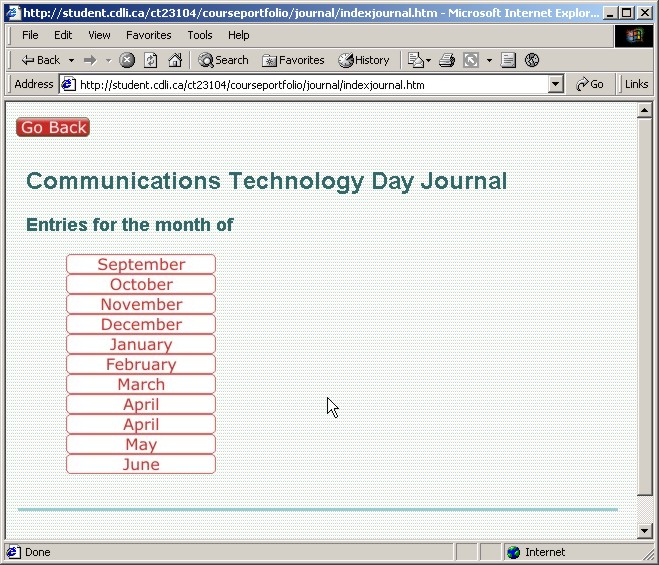This screenshot has height=565, width=659.
Task: Open the February journal entries
Action: tap(141, 364)
